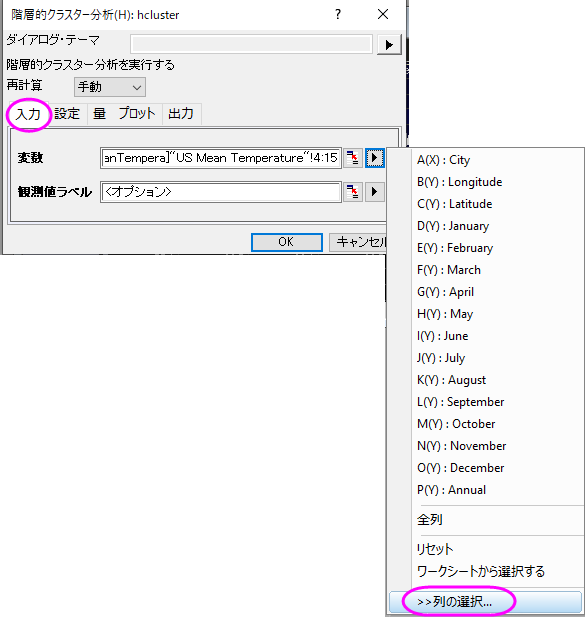Open the 再計算 dropdown showing 手動
The width and height of the screenshot is (585, 617).
pyautogui.click(x=110, y=87)
